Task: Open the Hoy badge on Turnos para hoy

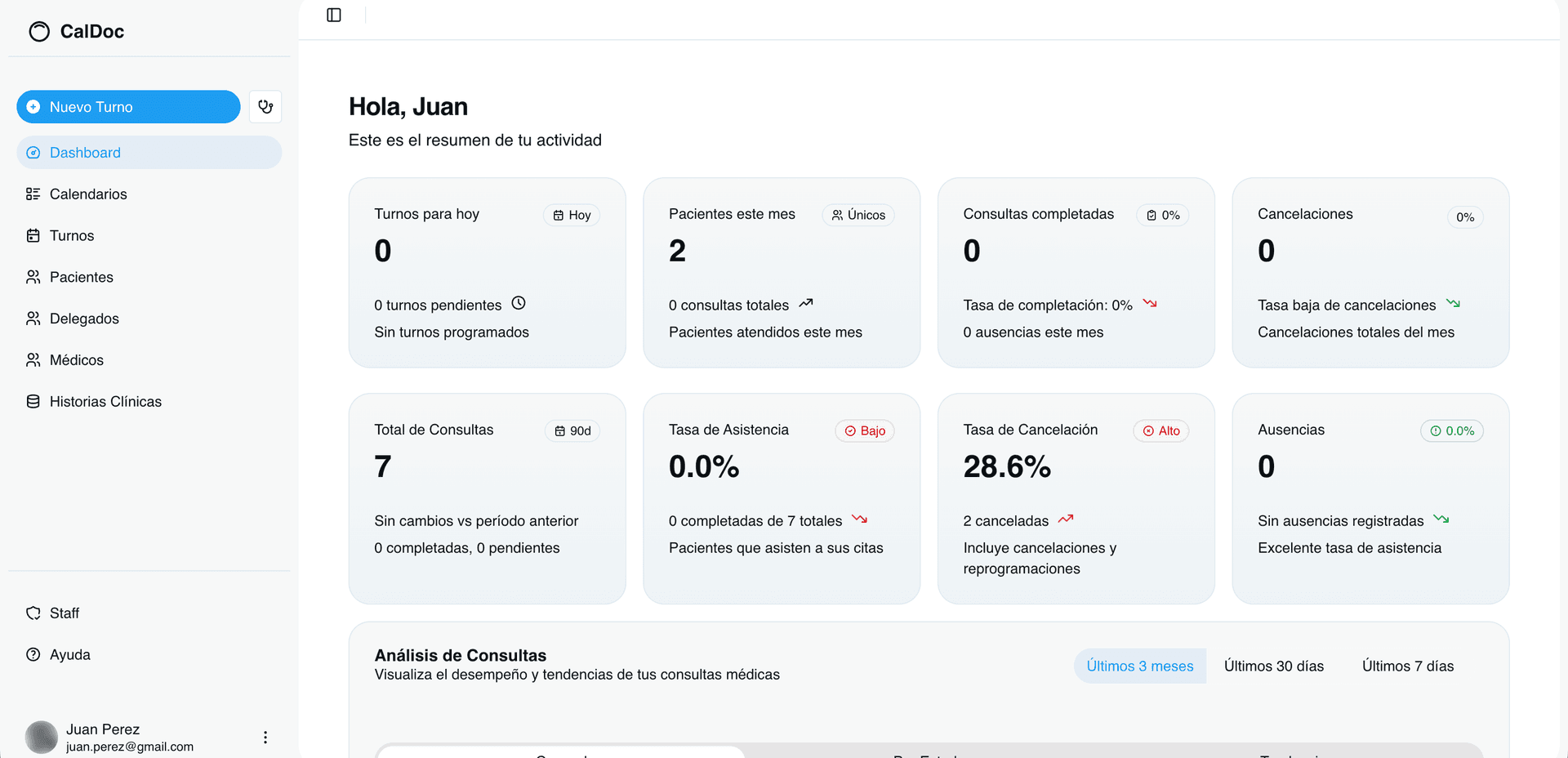Action: point(571,215)
